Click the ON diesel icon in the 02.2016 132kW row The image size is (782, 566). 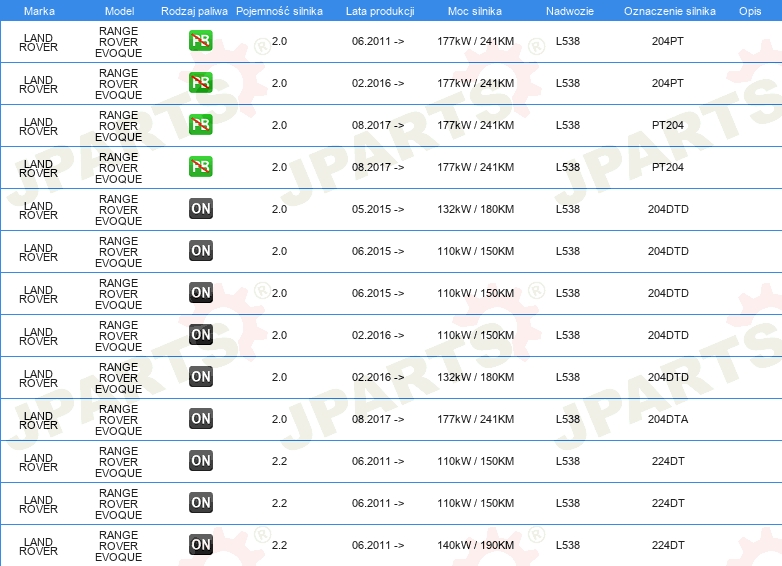pyautogui.click(x=200, y=377)
